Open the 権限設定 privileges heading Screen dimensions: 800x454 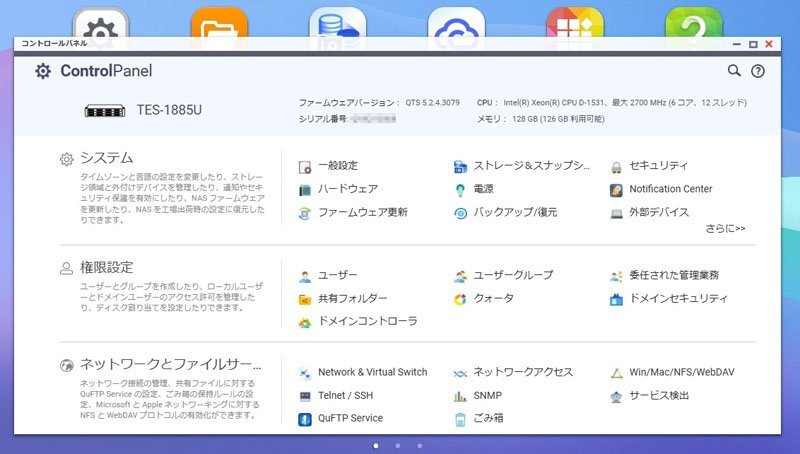pos(107,267)
